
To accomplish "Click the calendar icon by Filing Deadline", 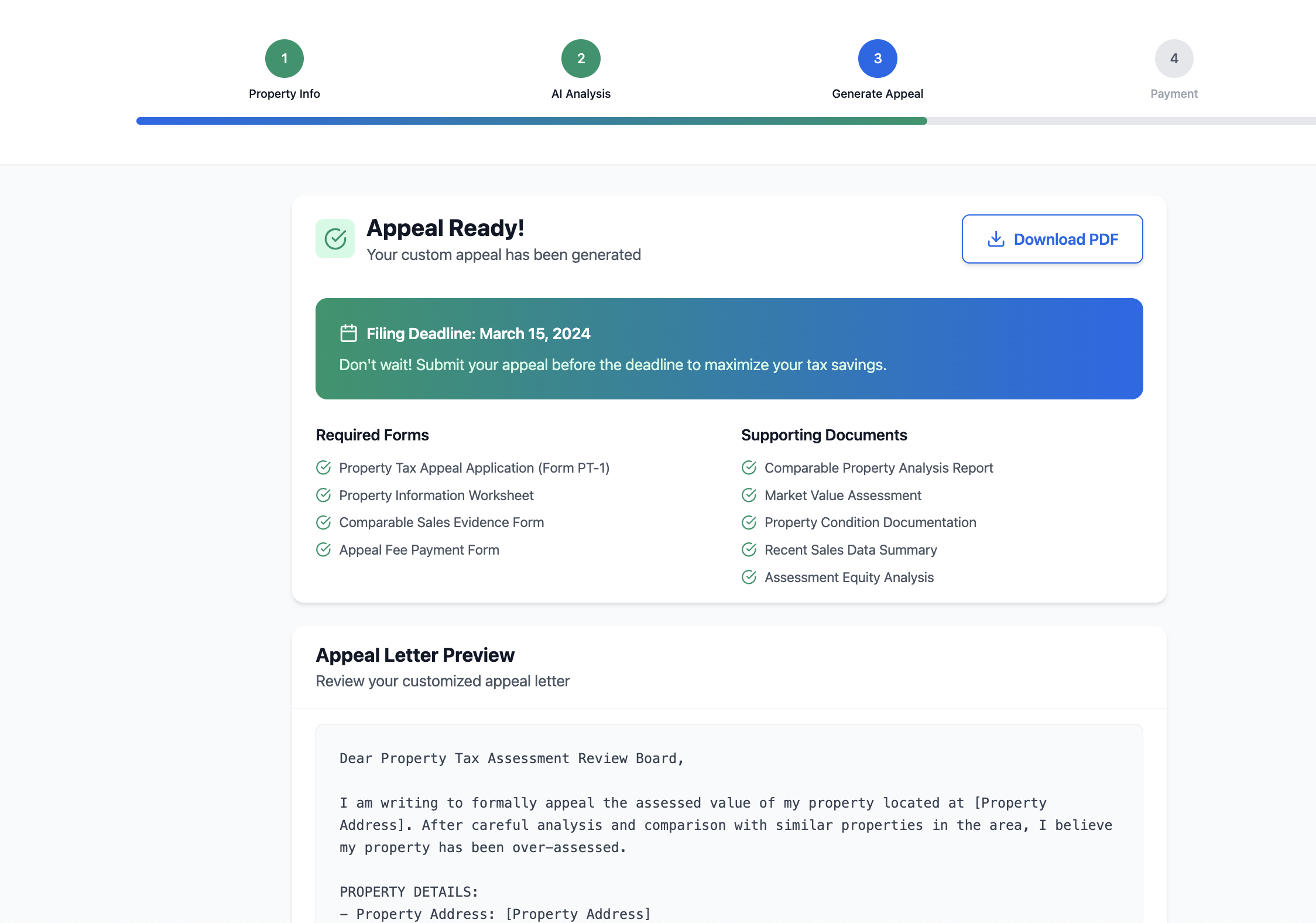I will (348, 333).
